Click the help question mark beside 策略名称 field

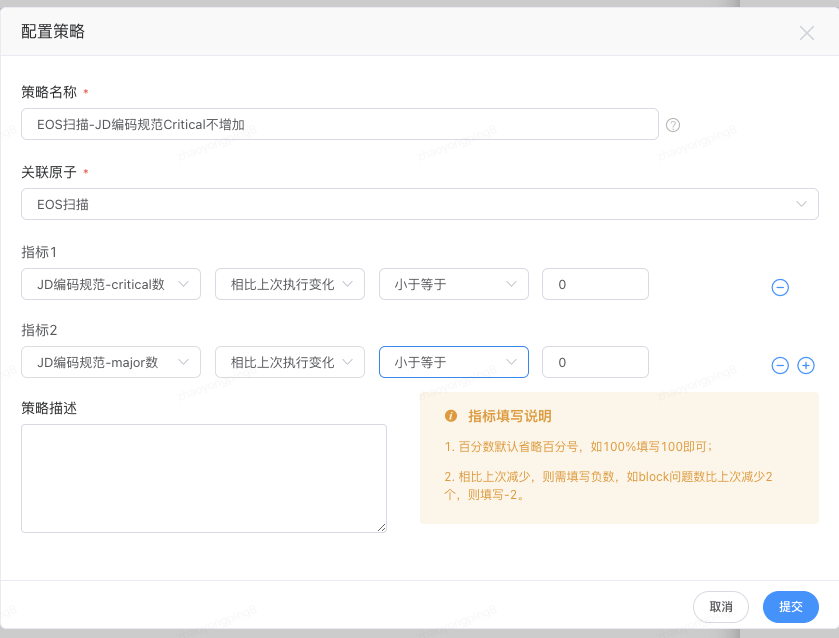(673, 125)
